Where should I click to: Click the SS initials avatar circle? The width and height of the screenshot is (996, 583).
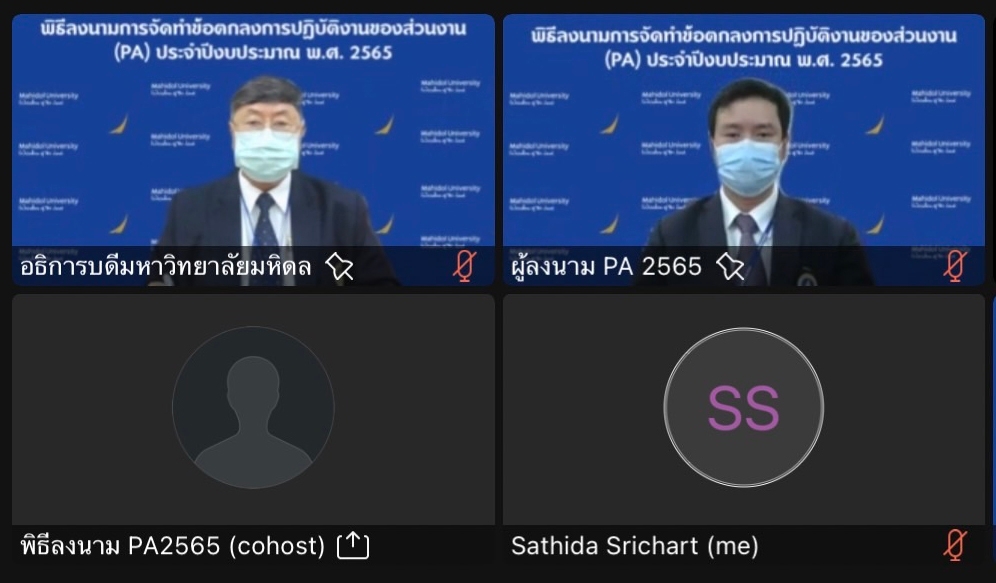point(744,408)
